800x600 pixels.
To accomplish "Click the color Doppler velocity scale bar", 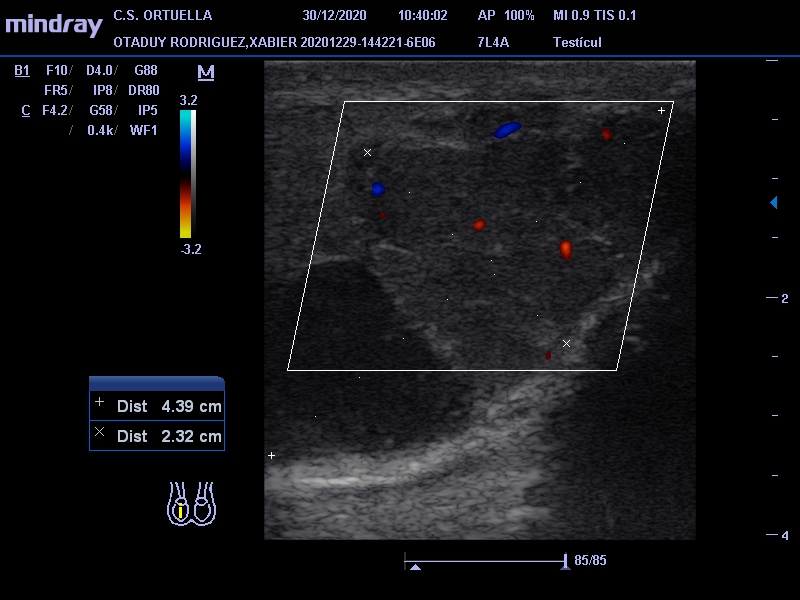I will click(187, 173).
